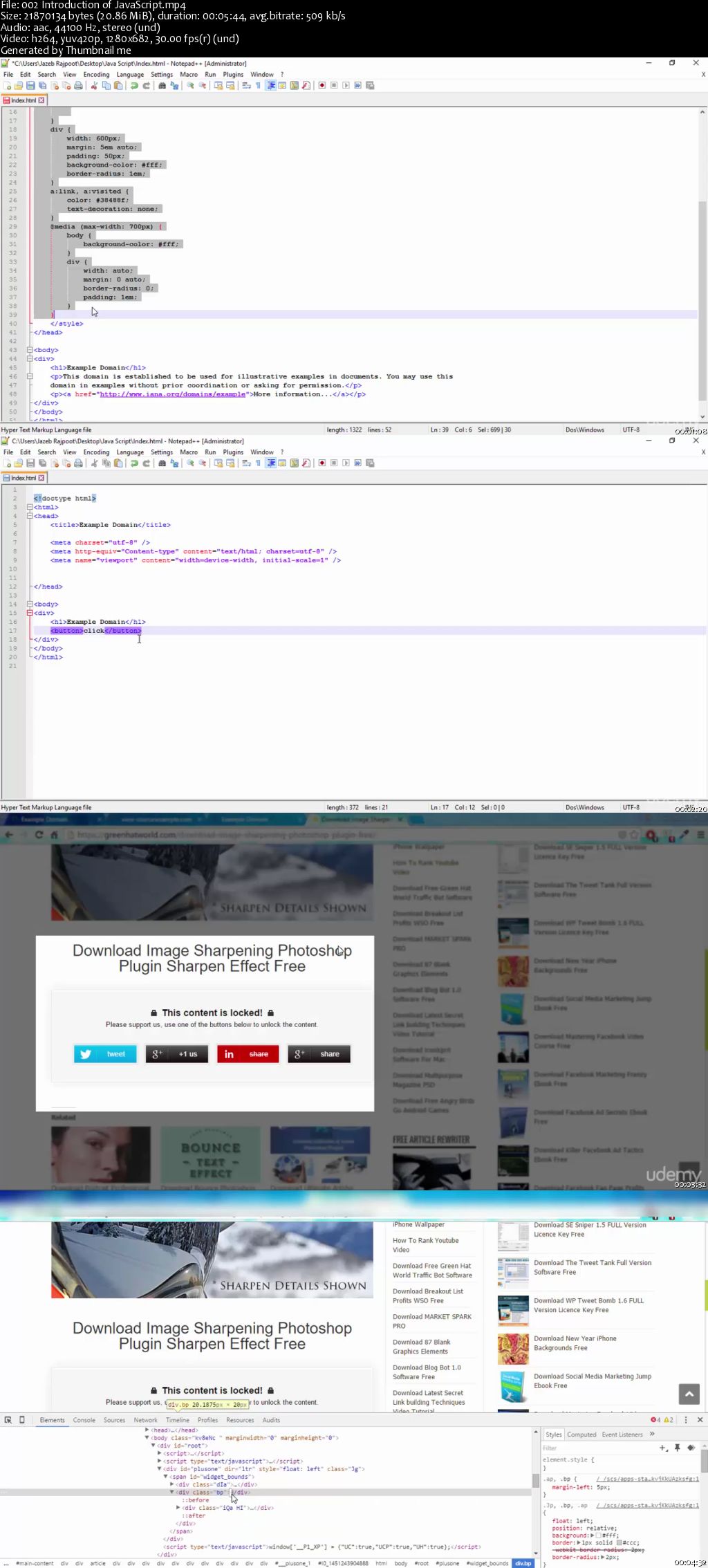Screen dimensions: 708x1568
Task: Click the red LinkedIn share button
Action: coord(248,1054)
